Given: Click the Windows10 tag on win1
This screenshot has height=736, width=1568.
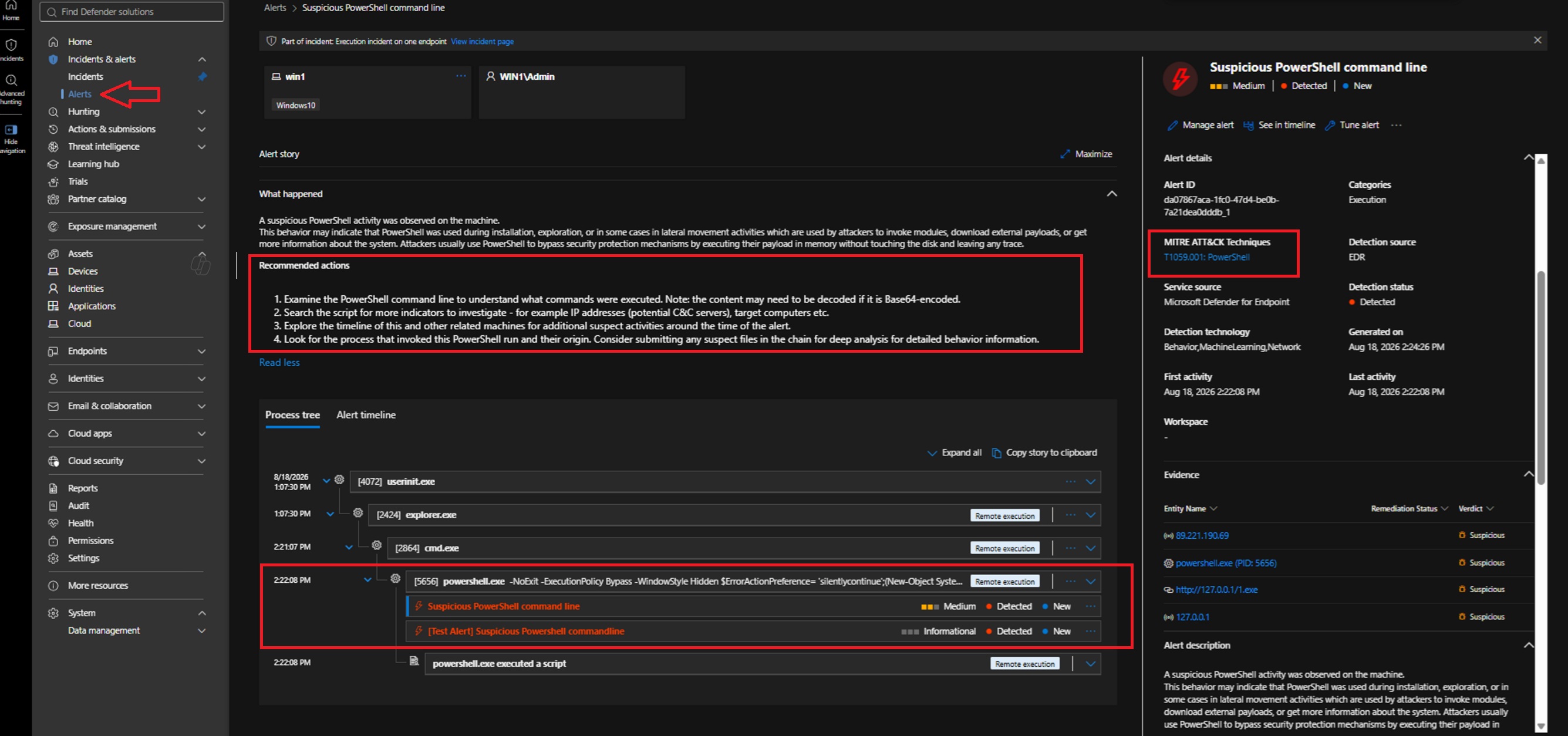Looking at the screenshot, I should (296, 105).
